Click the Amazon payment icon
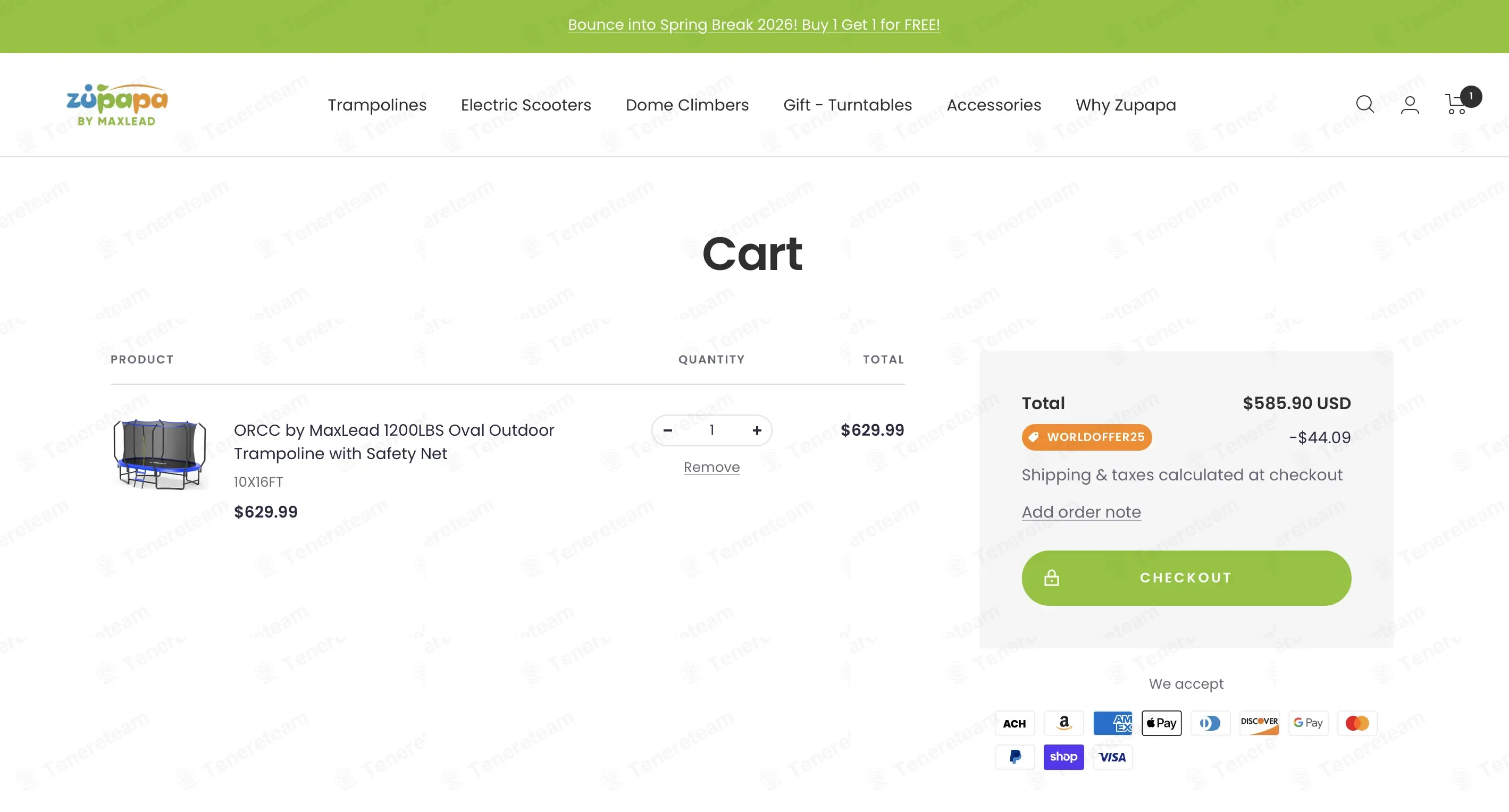1509x812 pixels. pyautogui.click(x=1063, y=723)
